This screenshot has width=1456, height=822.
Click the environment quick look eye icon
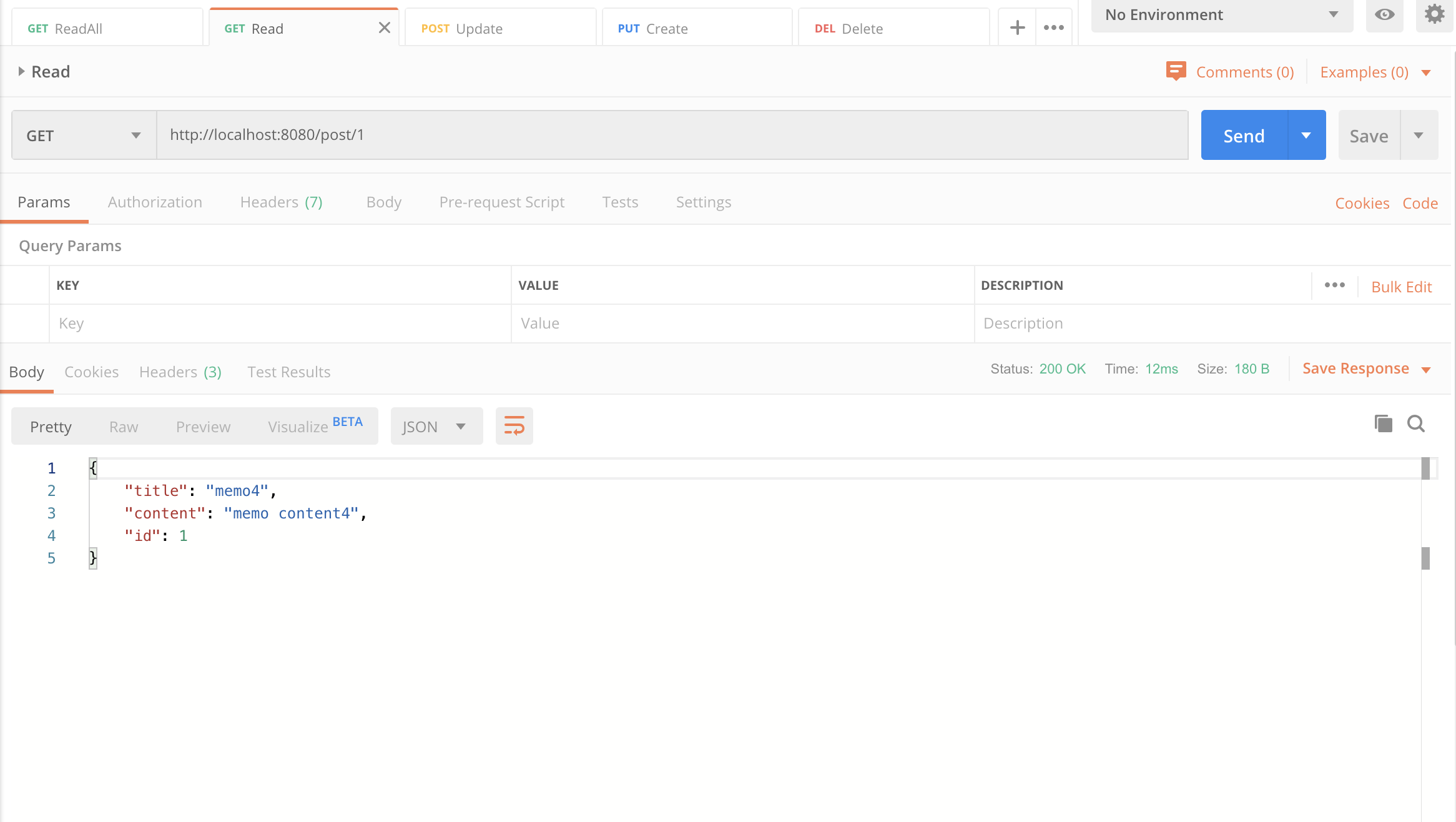1384,15
